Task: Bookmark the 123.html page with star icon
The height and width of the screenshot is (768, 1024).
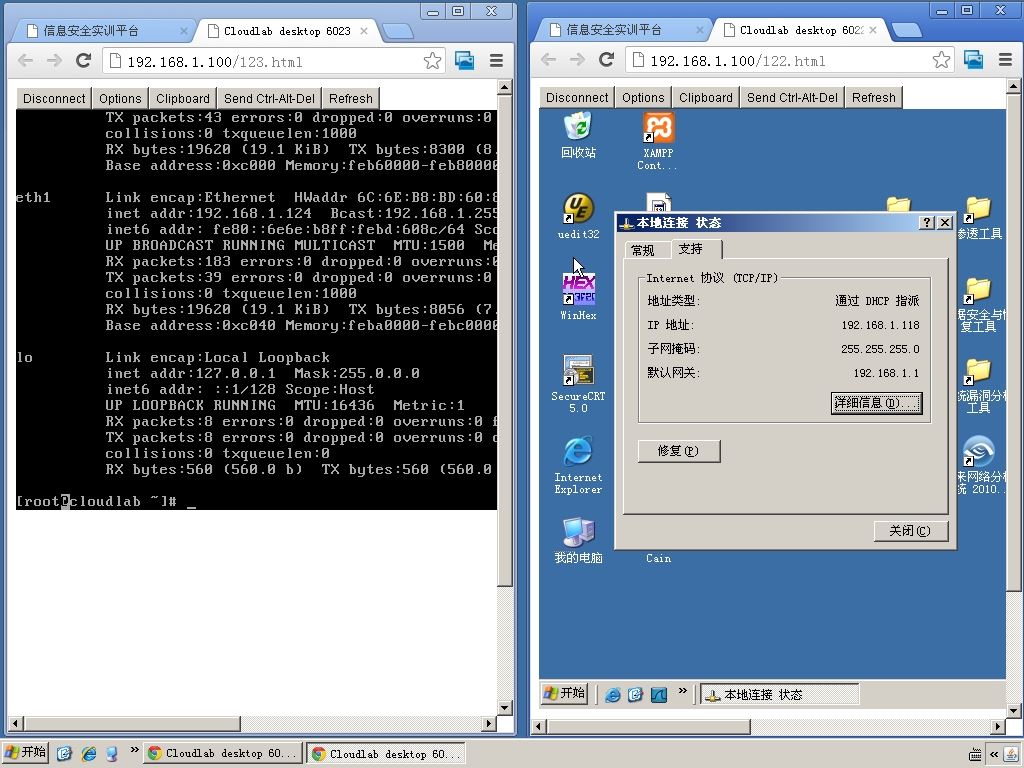Action: [x=432, y=61]
